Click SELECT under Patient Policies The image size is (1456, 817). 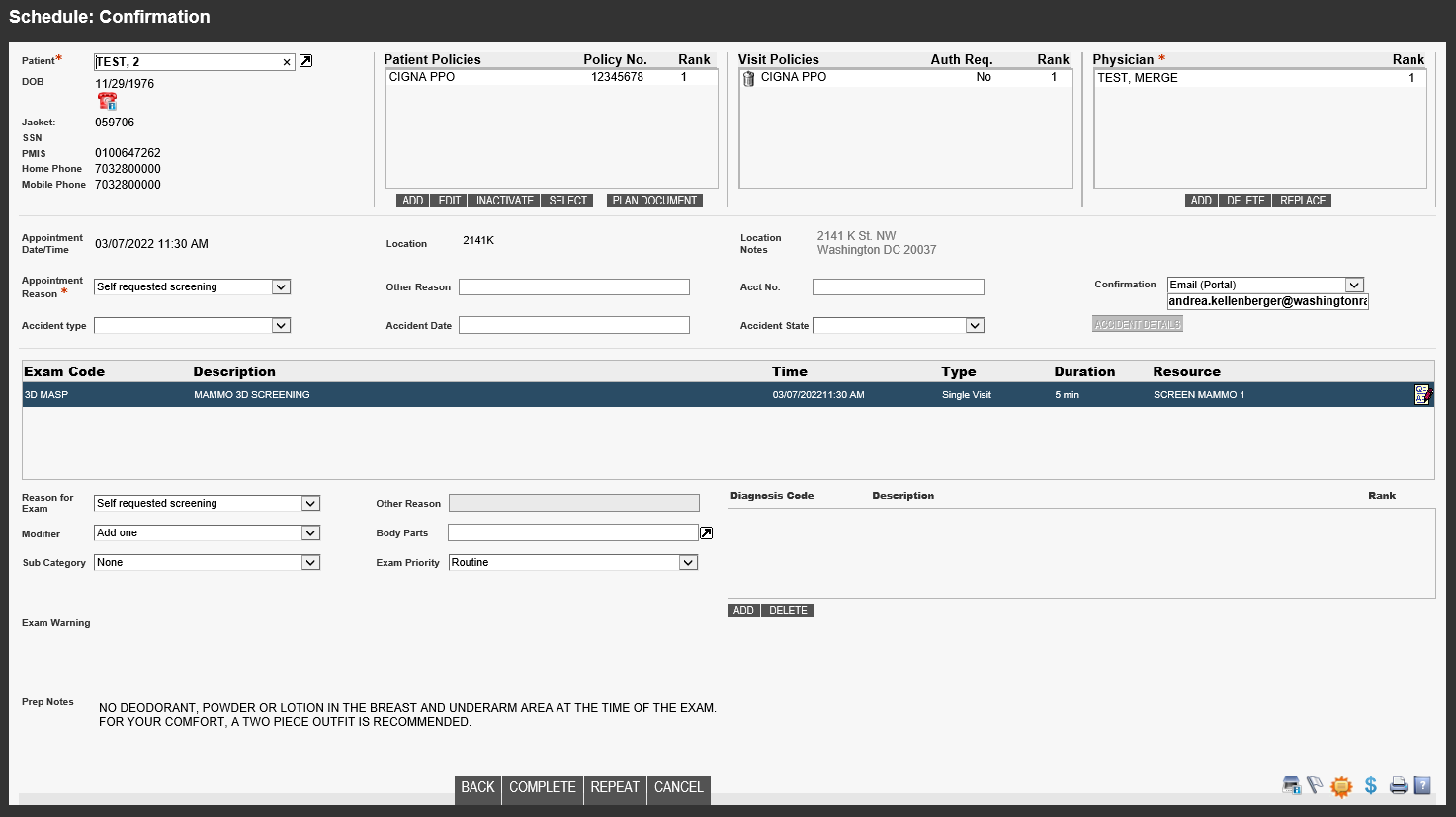pos(568,201)
